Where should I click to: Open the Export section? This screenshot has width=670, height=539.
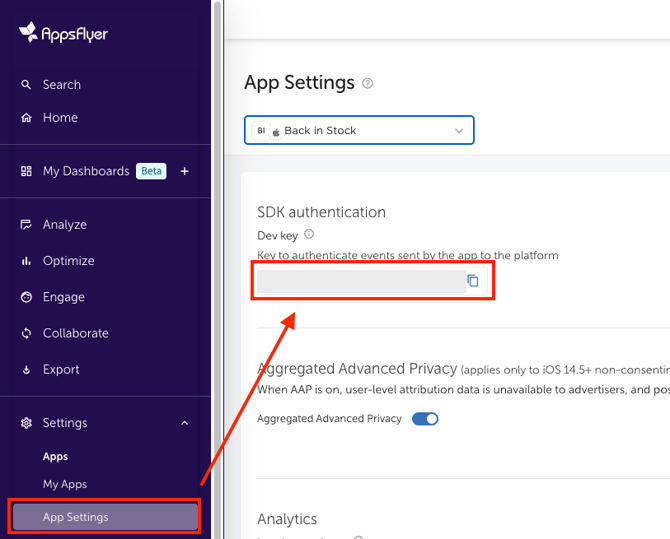pyautogui.click(x=60, y=369)
